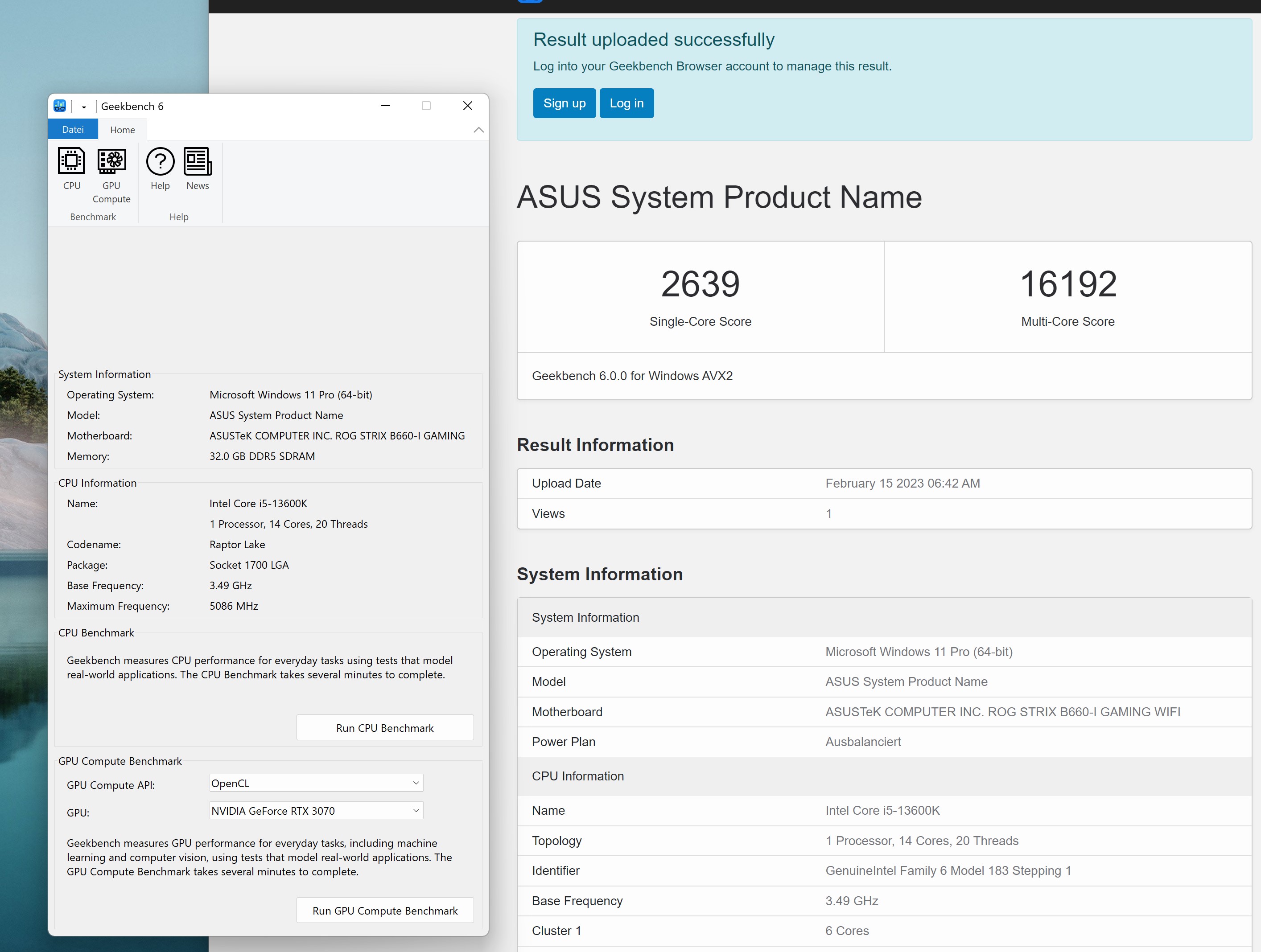Screen dimensions: 1261x952
Task: Close the Geekbench 6 window
Action: [x=467, y=106]
